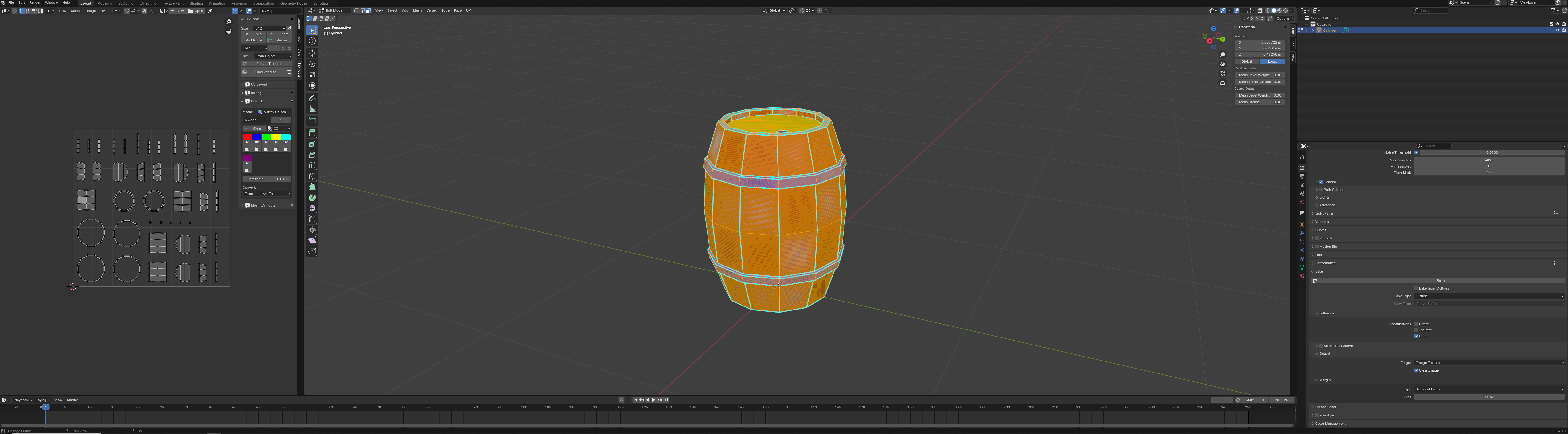This screenshot has width=1568, height=434.
Task: Open the Modifiers wrench properties tab
Action: pyautogui.click(x=1302, y=234)
